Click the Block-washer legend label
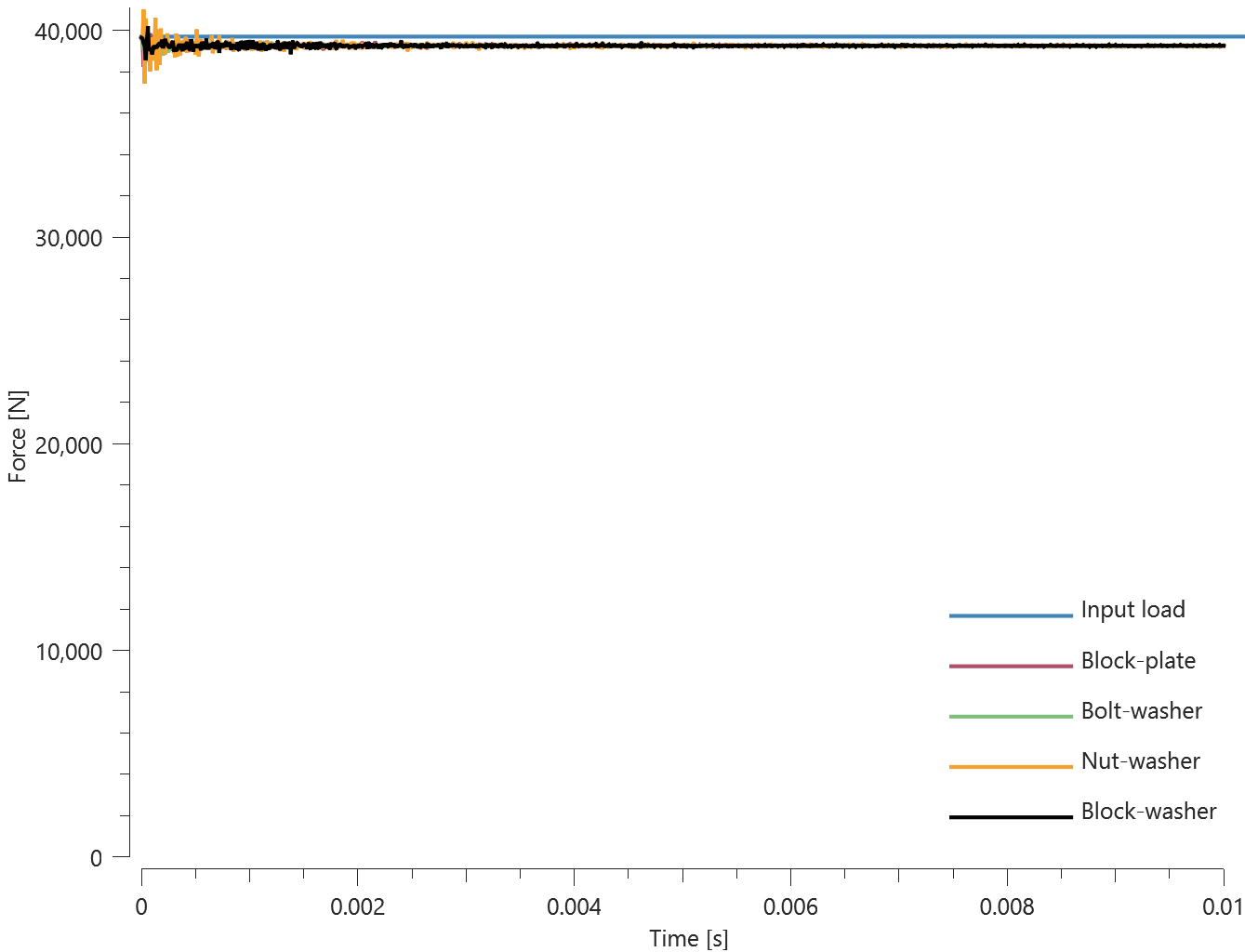This screenshot has height=952, width=1245. tap(1148, 812)
